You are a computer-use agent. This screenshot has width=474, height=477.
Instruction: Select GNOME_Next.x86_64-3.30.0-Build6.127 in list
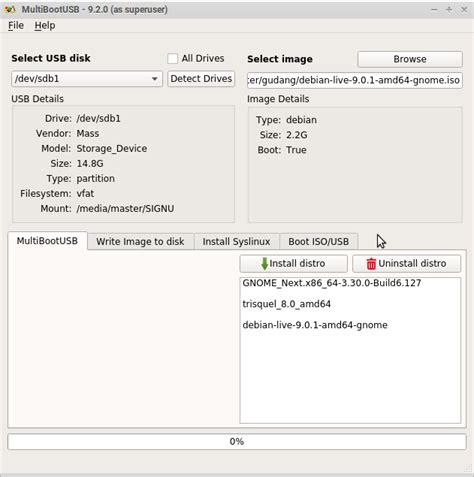coord(332,283)
